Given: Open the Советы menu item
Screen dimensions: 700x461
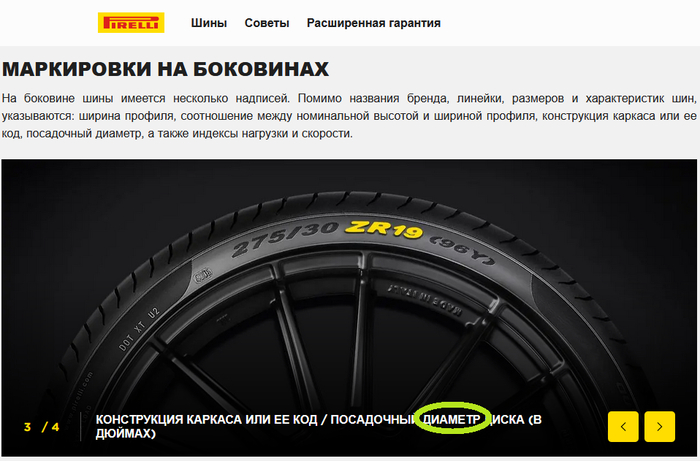Looking at the screenshot, I should 267,23.
